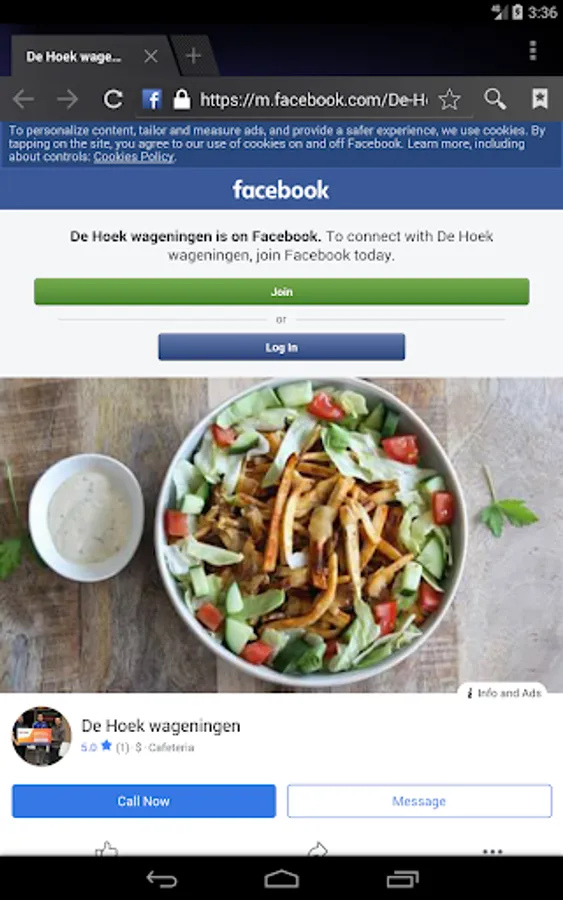Screen dimensions: 563x900
Task: Open search with the magnifier icon
Action: click(x=495, y=99)
